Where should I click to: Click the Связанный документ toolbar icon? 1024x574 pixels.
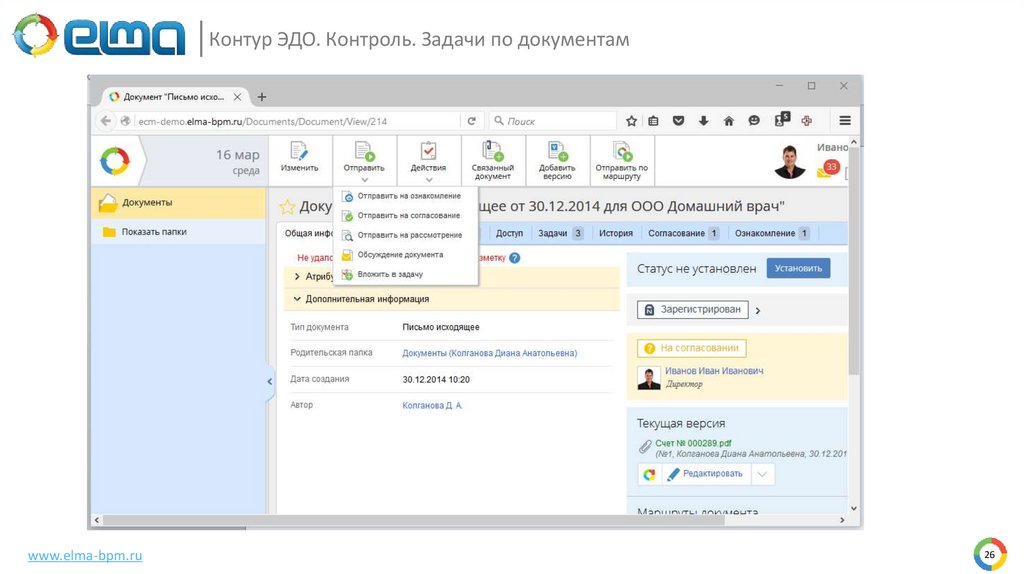pyautogui.click(x=492, y=153)
